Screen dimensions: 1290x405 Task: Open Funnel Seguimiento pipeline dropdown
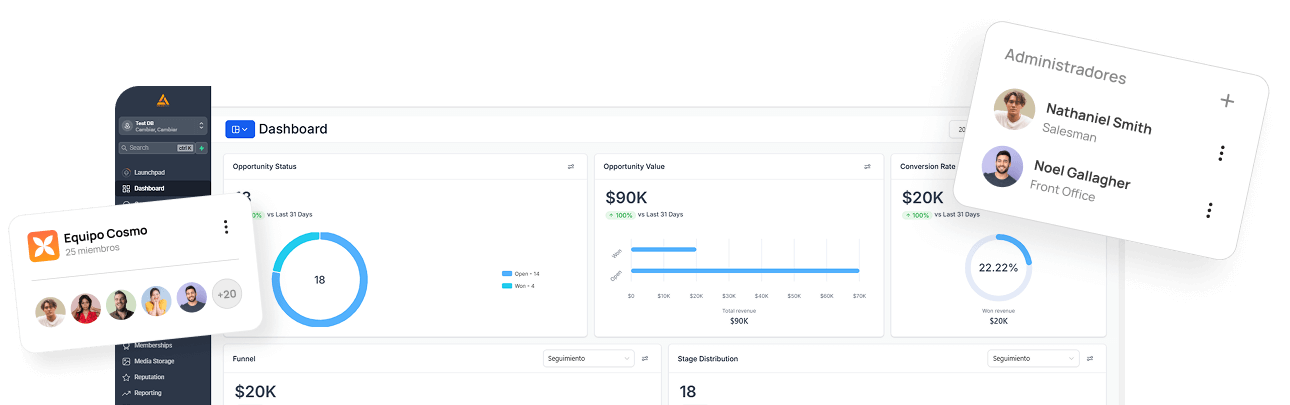pos(588,358)
